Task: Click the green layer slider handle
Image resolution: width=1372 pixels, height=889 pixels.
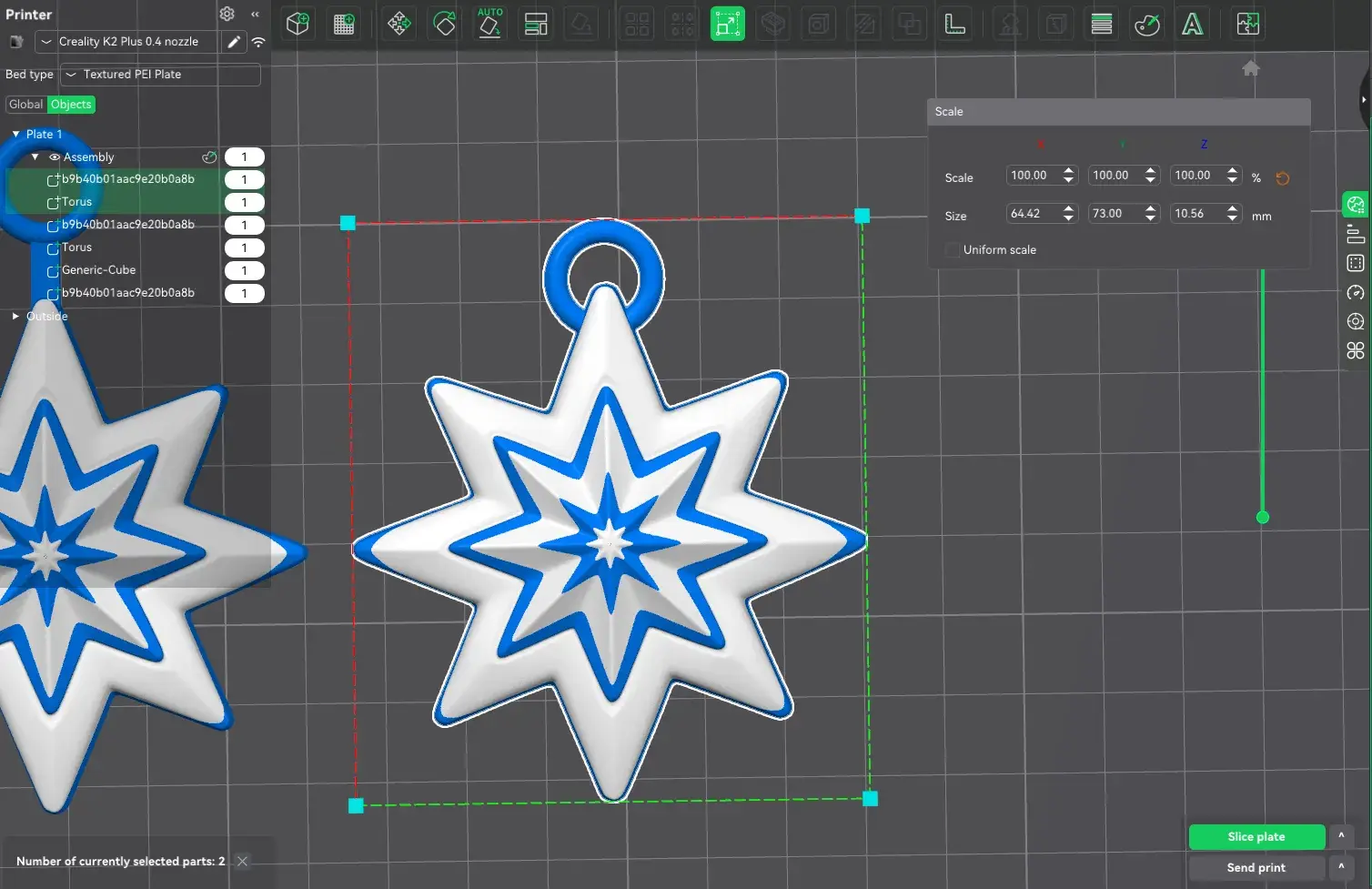Action: click(x=1263, y=518)
